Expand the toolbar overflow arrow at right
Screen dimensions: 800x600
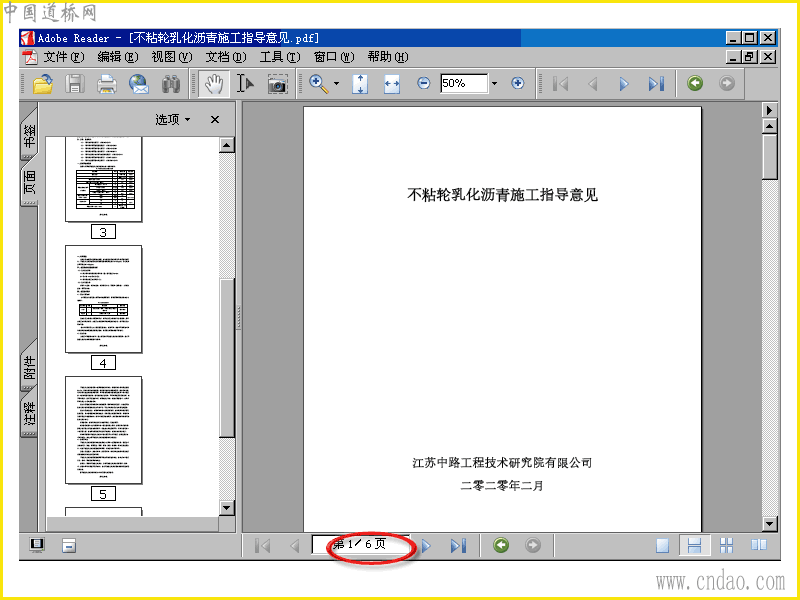click(769, 110)
